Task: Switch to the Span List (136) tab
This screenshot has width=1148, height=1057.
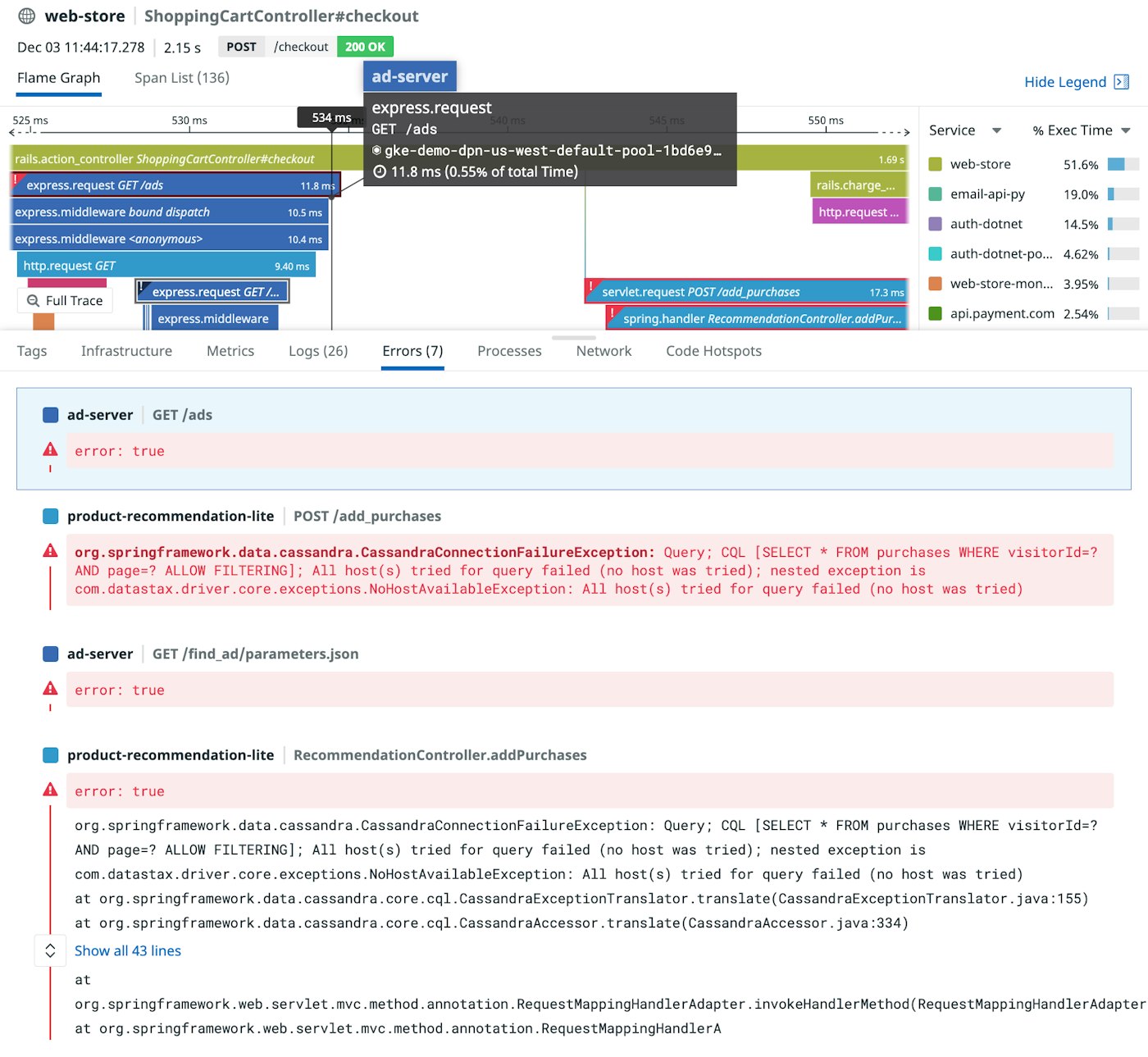Action: coord(182,78)
